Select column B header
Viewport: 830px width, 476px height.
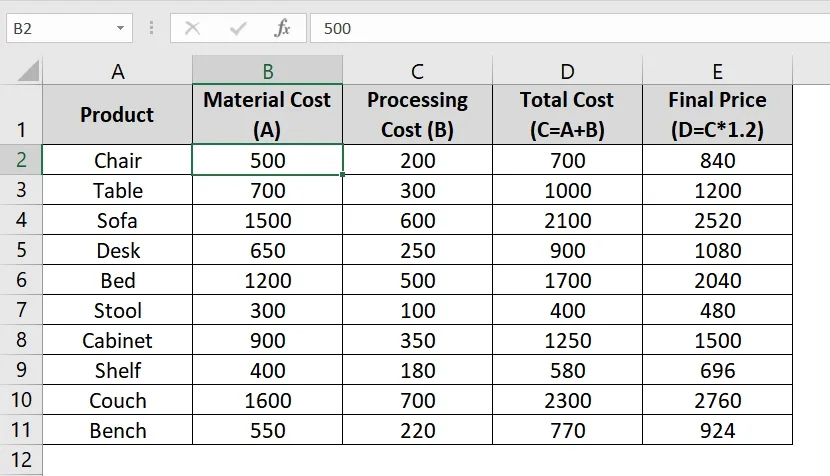(x=267, y=70)
